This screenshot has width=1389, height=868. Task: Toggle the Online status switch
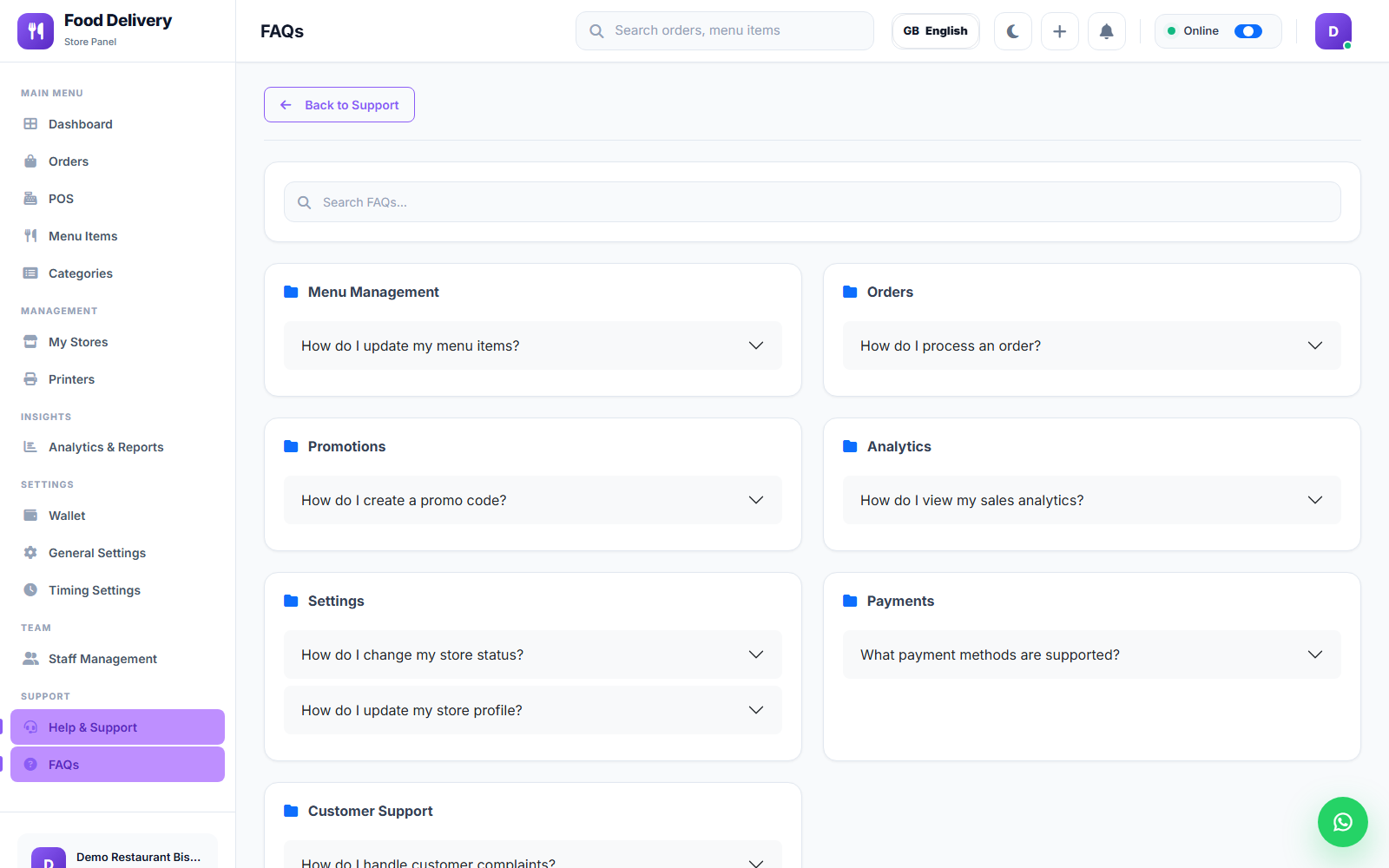[x=1248, y=31]
